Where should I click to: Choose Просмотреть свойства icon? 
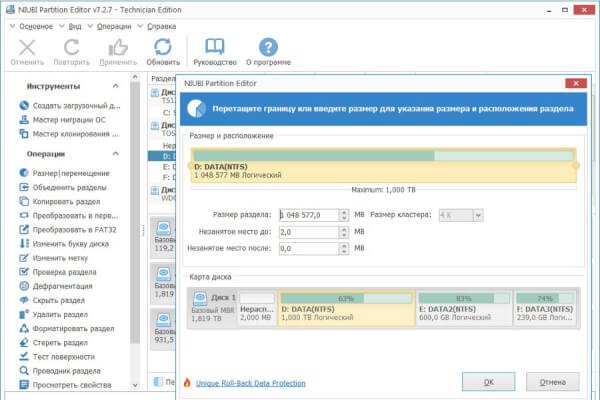[24, 385]
